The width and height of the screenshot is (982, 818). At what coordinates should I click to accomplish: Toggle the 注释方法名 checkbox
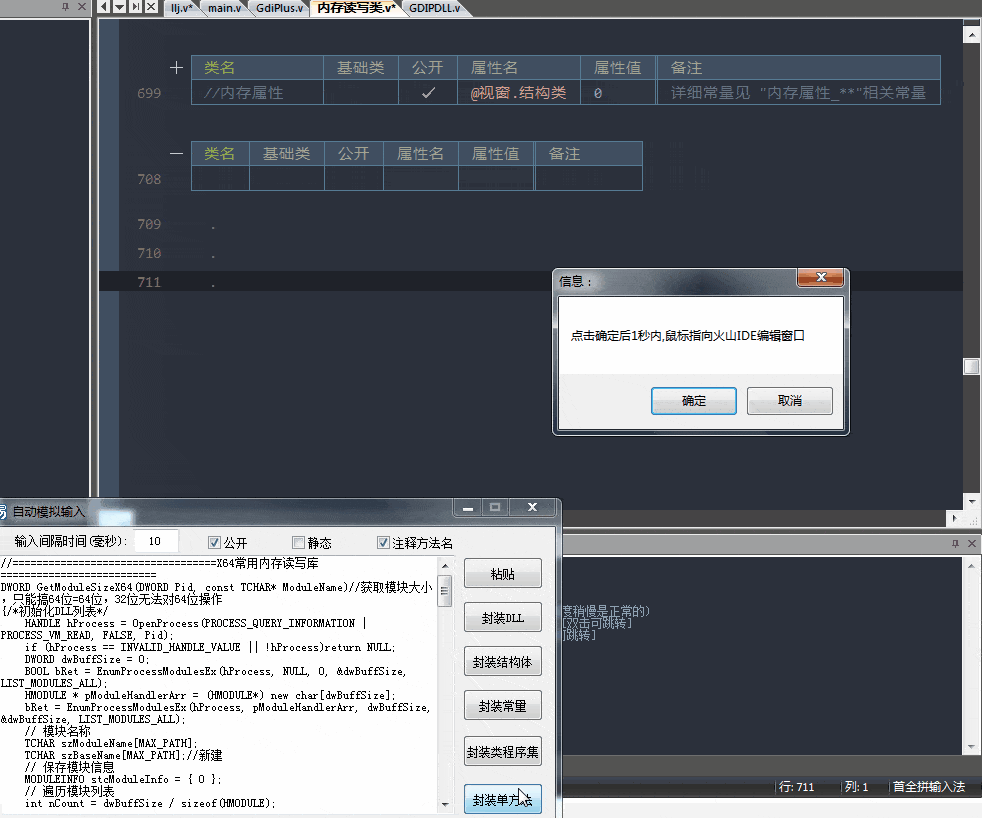[383, 543]
